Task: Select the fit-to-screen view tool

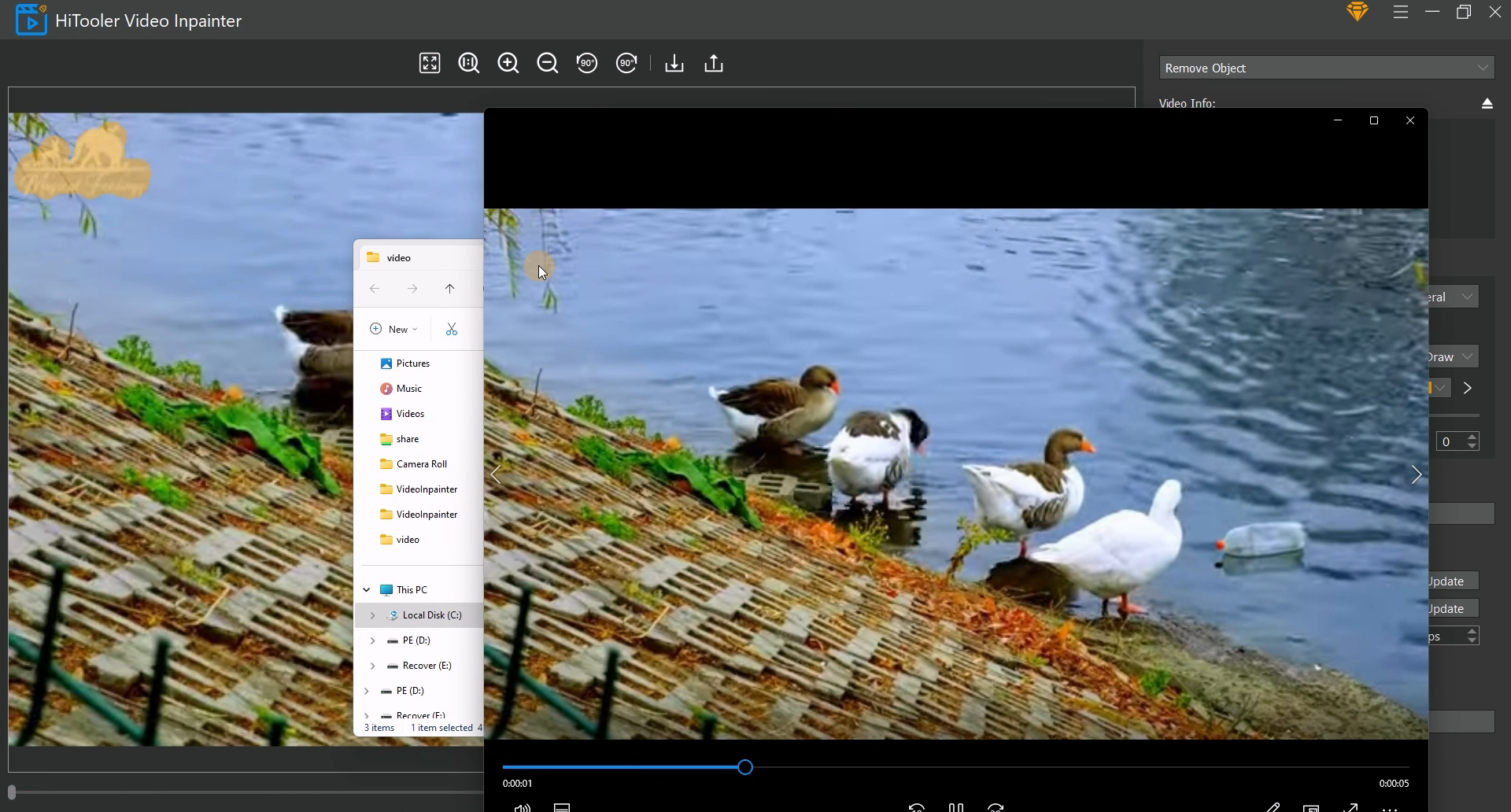Action: click(x=429, y=63)
